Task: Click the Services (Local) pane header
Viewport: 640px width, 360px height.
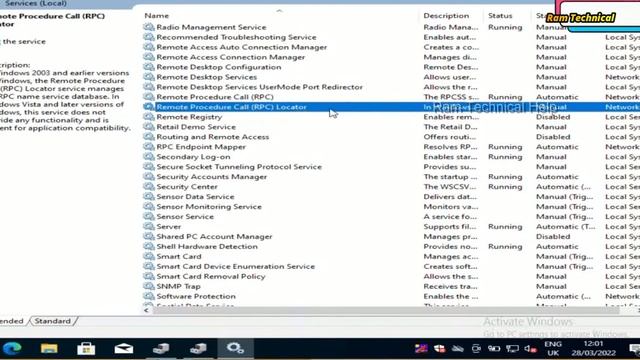Action: (36, 3)
